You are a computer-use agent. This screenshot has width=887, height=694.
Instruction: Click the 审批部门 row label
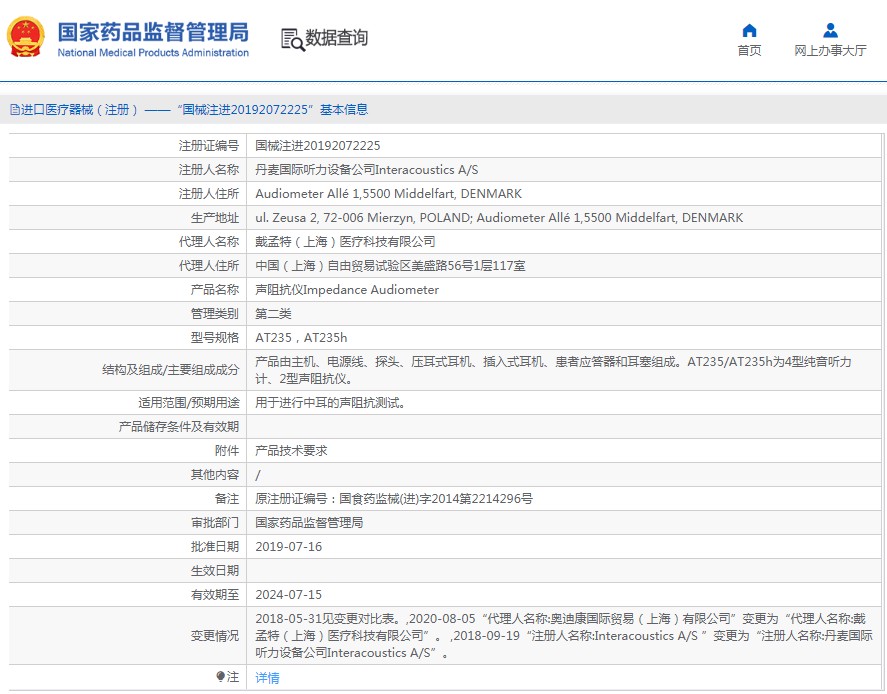(x=215, y=523)
